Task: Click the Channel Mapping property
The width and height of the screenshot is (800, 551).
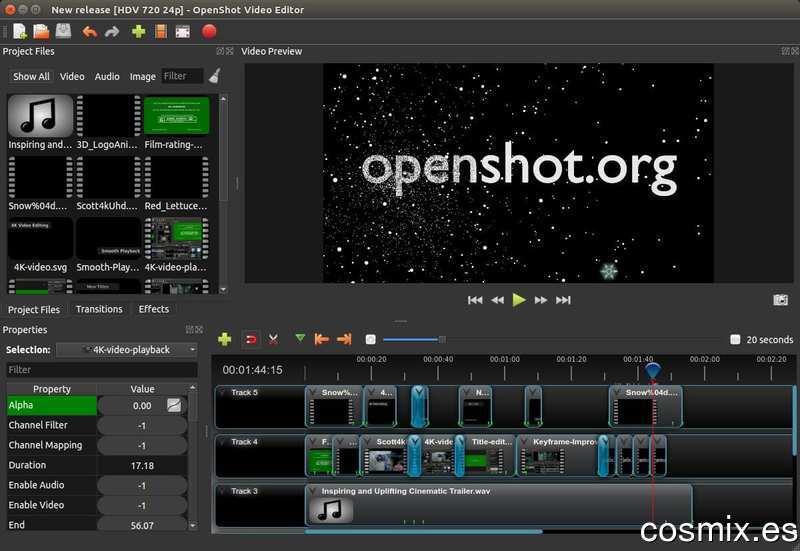Action: 45,445
